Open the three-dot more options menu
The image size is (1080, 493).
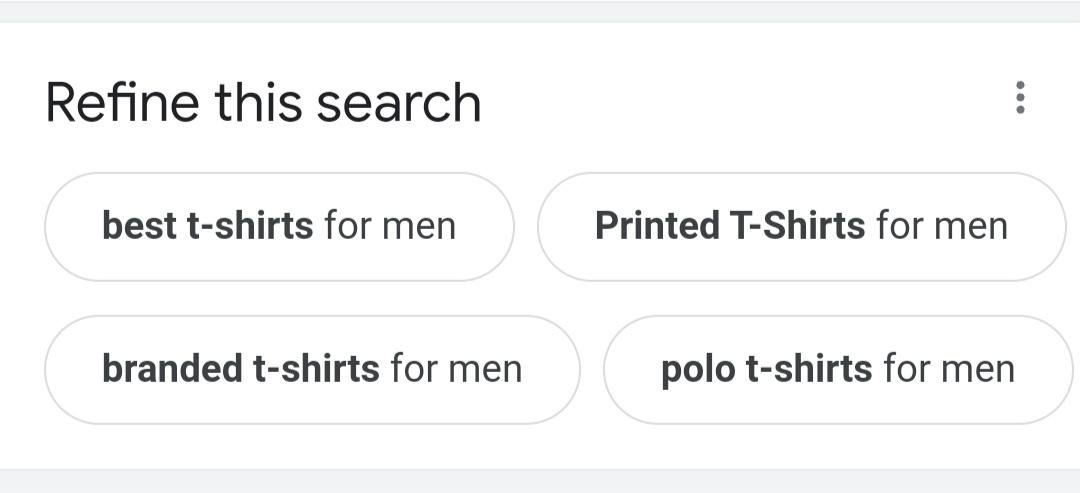click(1020, 98)
